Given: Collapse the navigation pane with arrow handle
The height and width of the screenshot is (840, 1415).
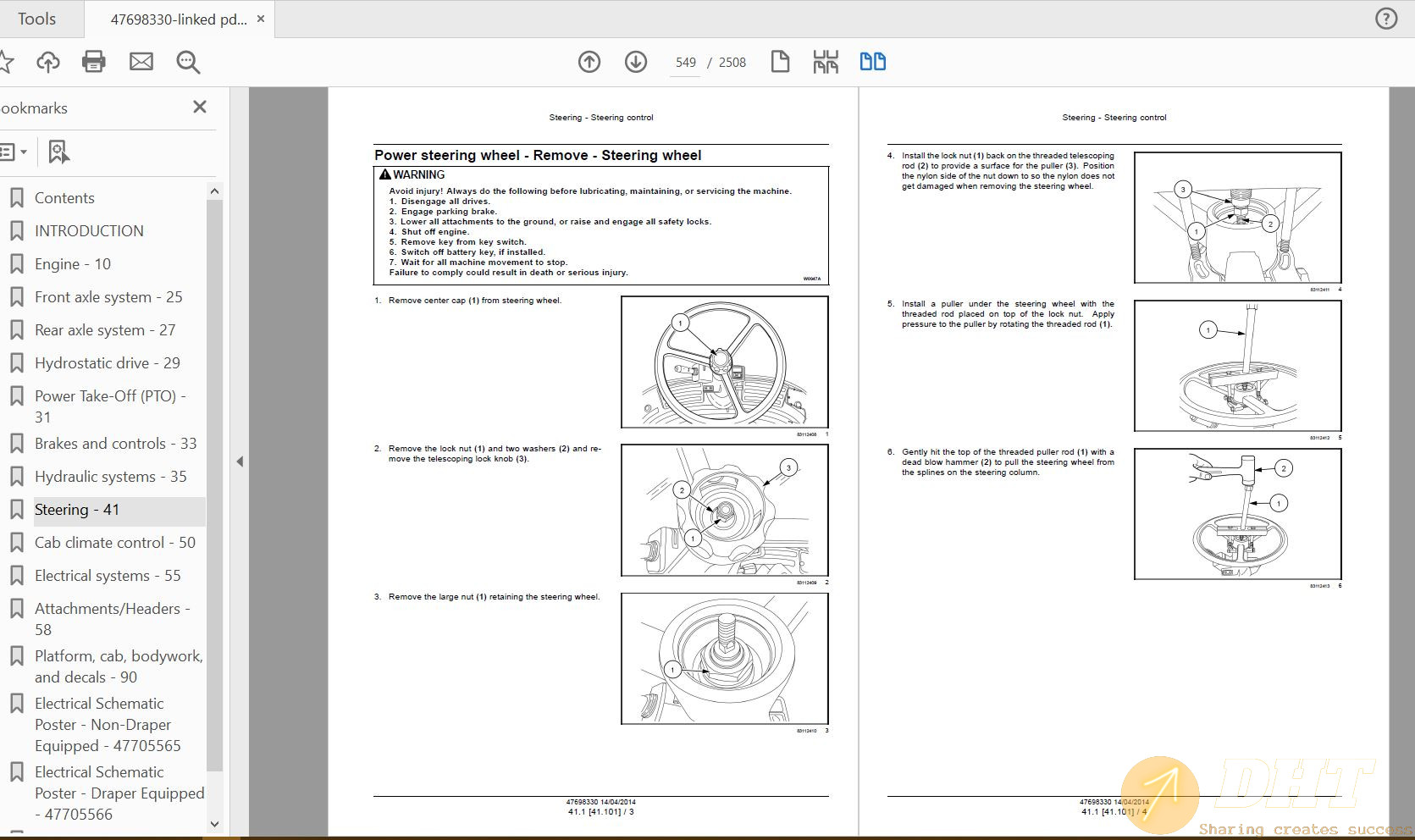Looking at the screenshot, I should point(240,461).
